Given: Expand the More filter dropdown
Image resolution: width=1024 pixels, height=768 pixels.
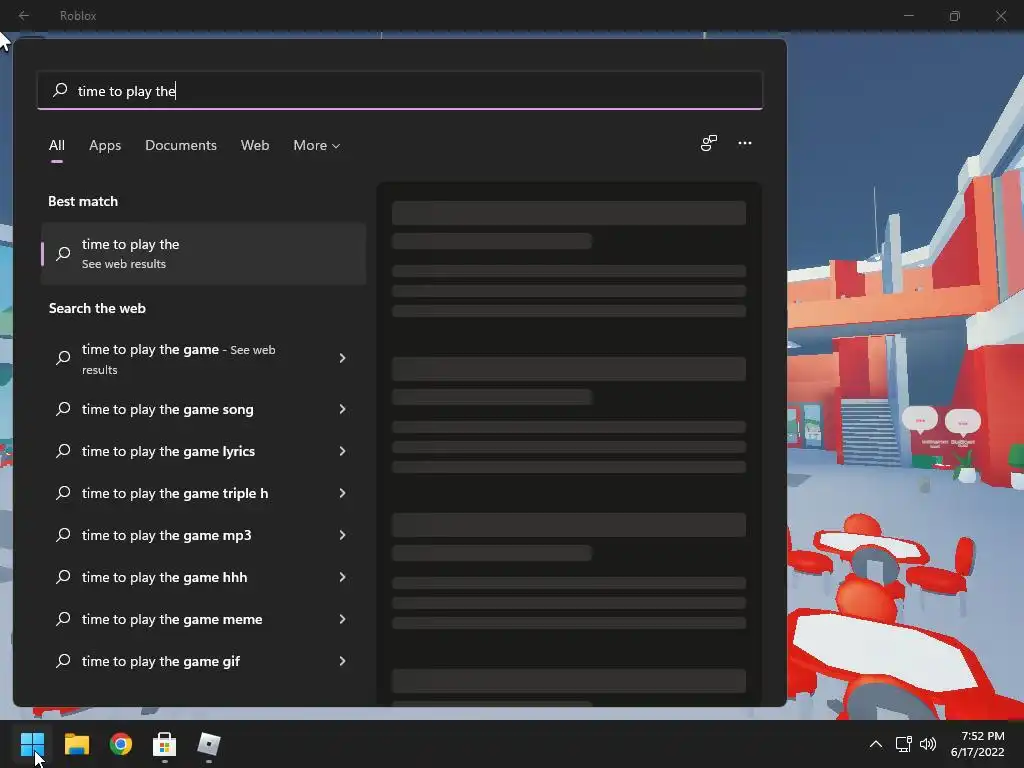Looking at the screenshot, I should [317, 146].
